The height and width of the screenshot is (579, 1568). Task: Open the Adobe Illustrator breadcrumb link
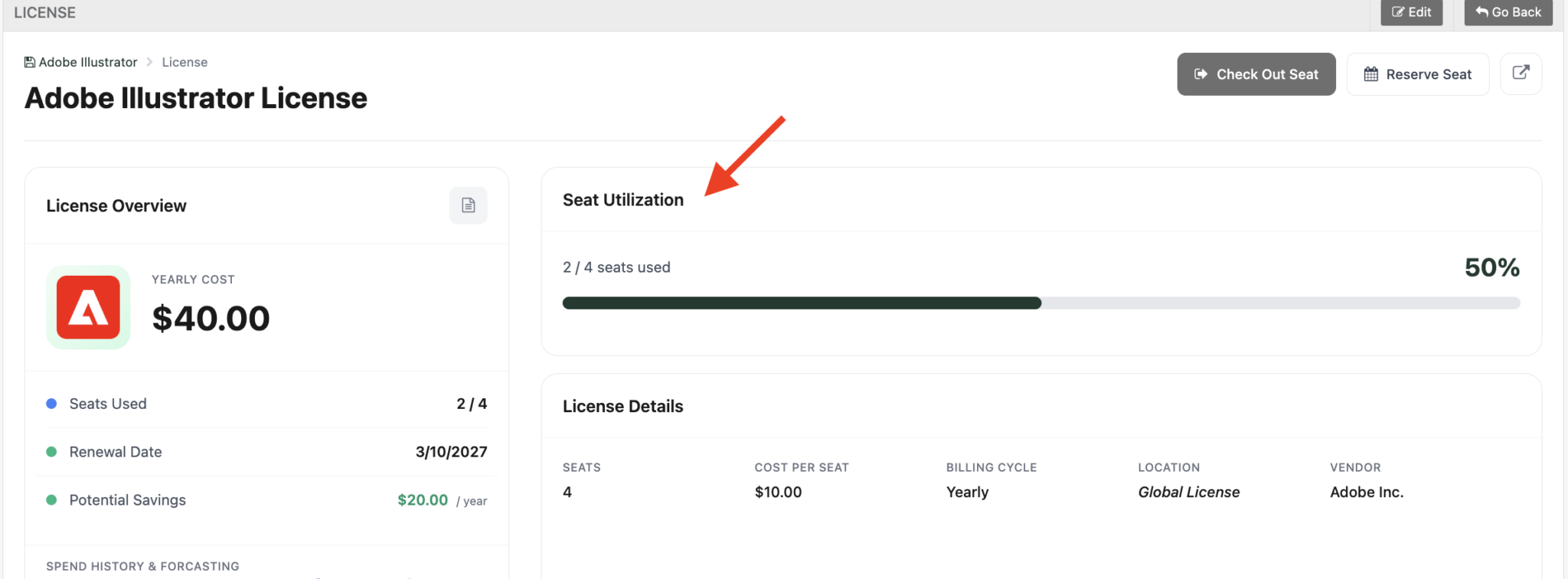[x=87, y=61]
